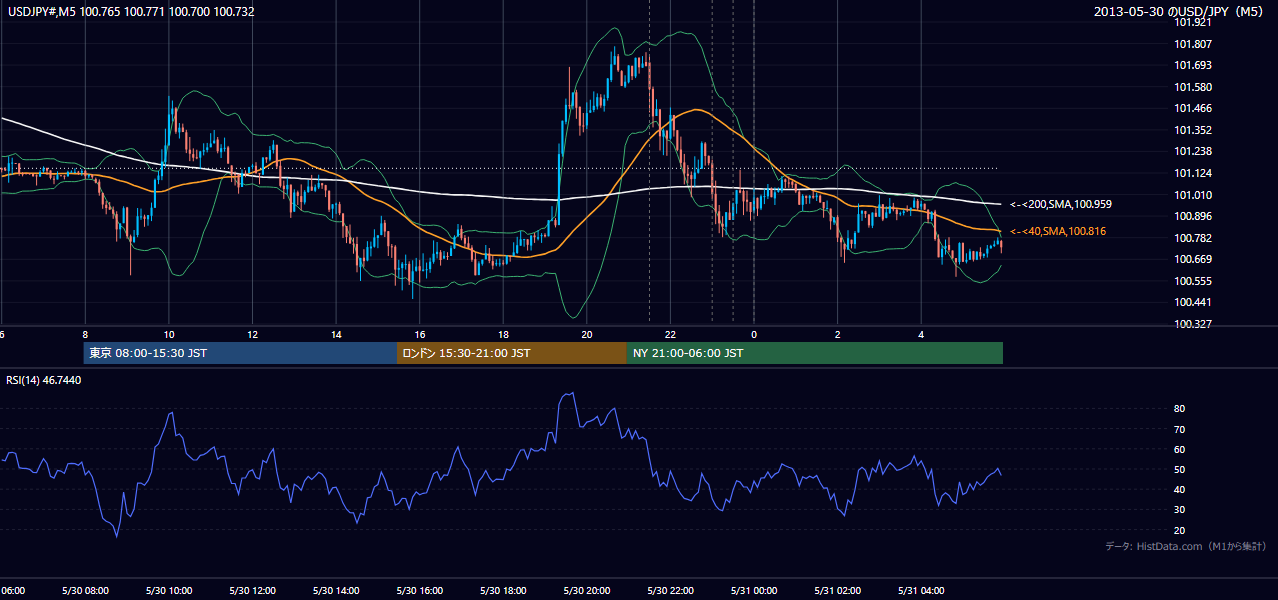The height and width of the screenshot is (600, 1278).
Task: Click the Tokyo 08:00-15:30 JST session bar
Action: click(x=240, y=353)
